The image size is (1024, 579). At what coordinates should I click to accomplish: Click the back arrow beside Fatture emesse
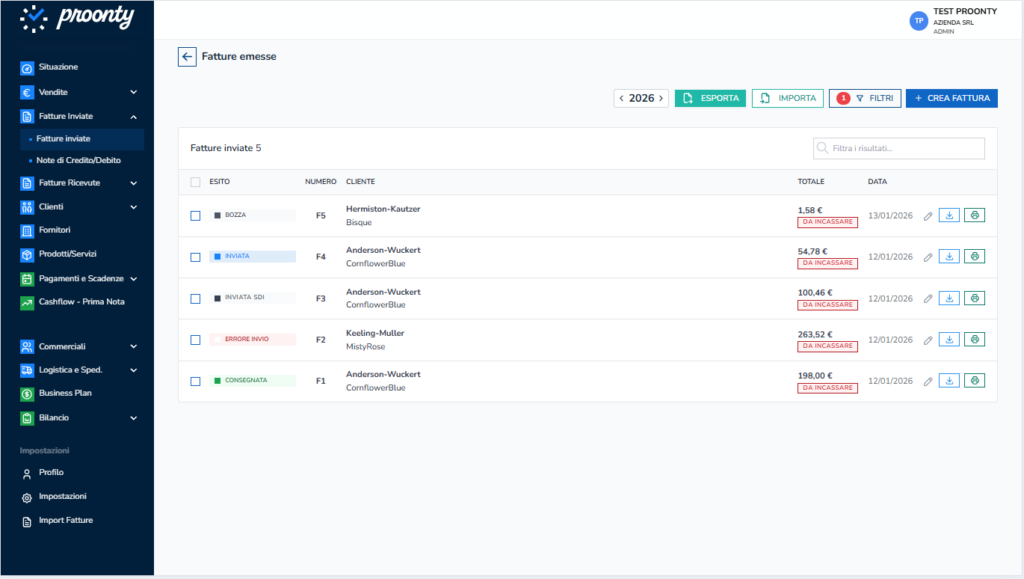pos(187,57)
